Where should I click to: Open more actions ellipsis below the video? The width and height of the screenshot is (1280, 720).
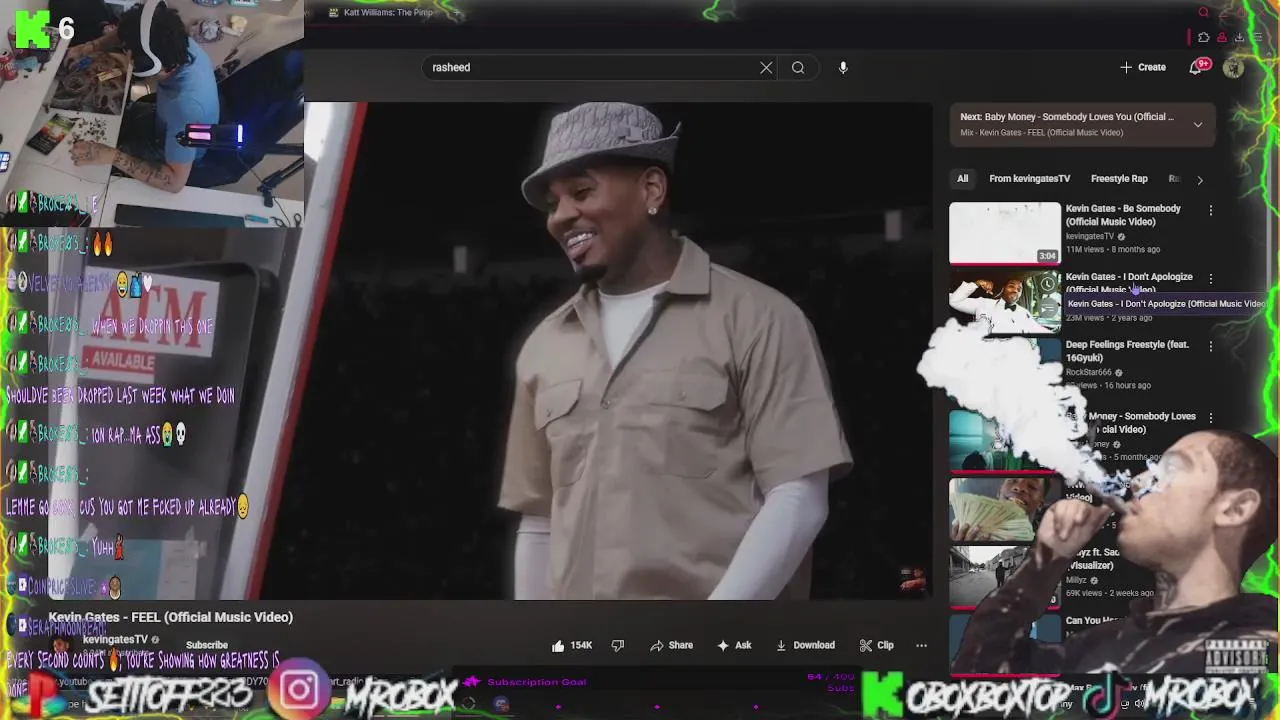pyautogui.click(x=922, y=646)
